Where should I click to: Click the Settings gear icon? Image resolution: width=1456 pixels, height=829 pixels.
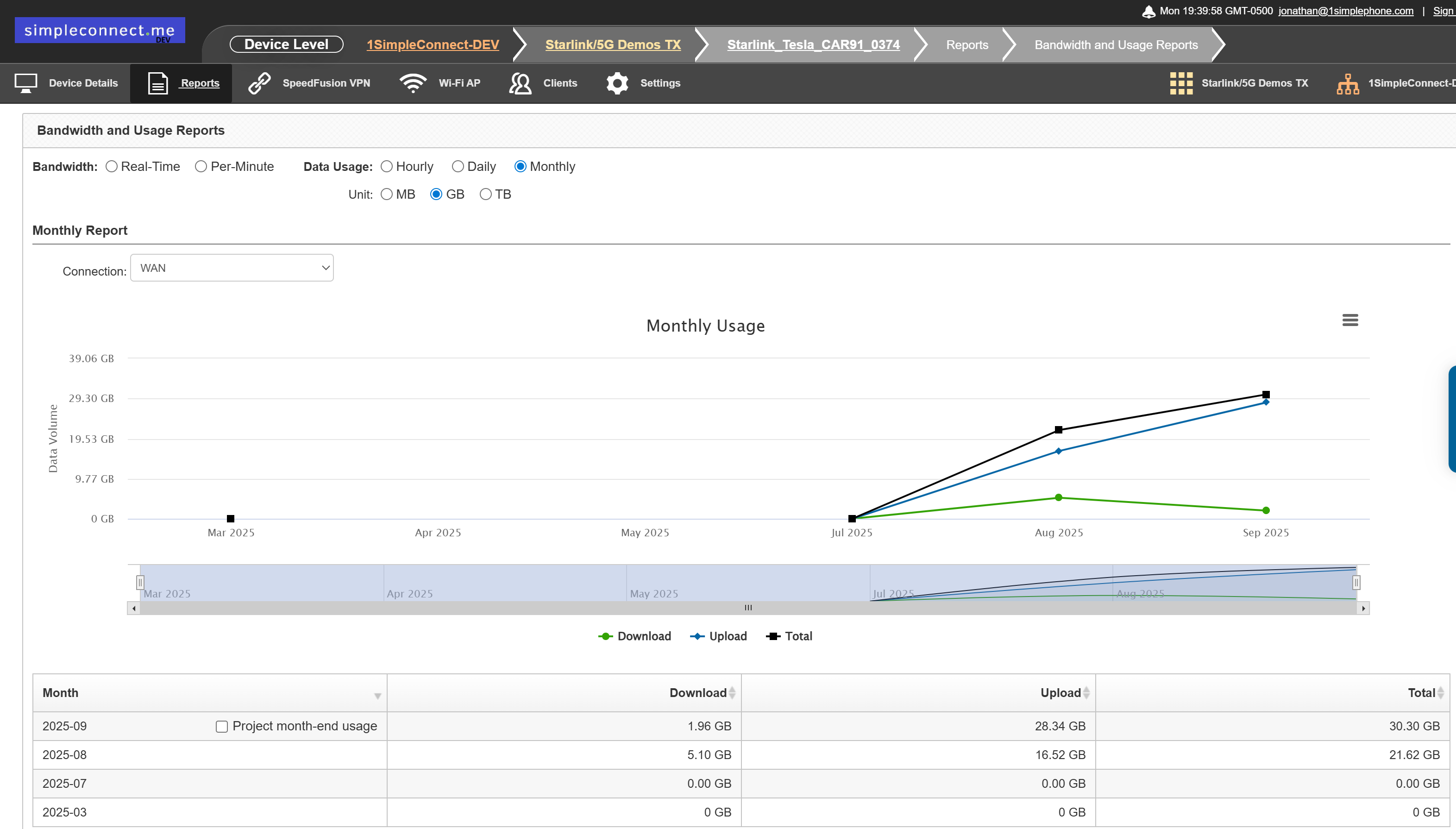coord(617,83)
